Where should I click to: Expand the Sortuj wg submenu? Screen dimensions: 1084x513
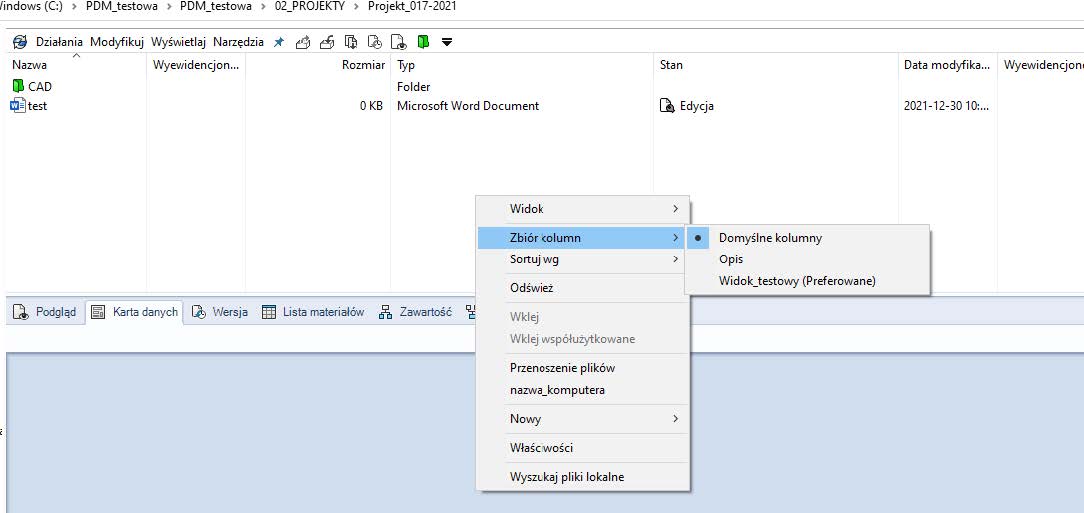583,259
